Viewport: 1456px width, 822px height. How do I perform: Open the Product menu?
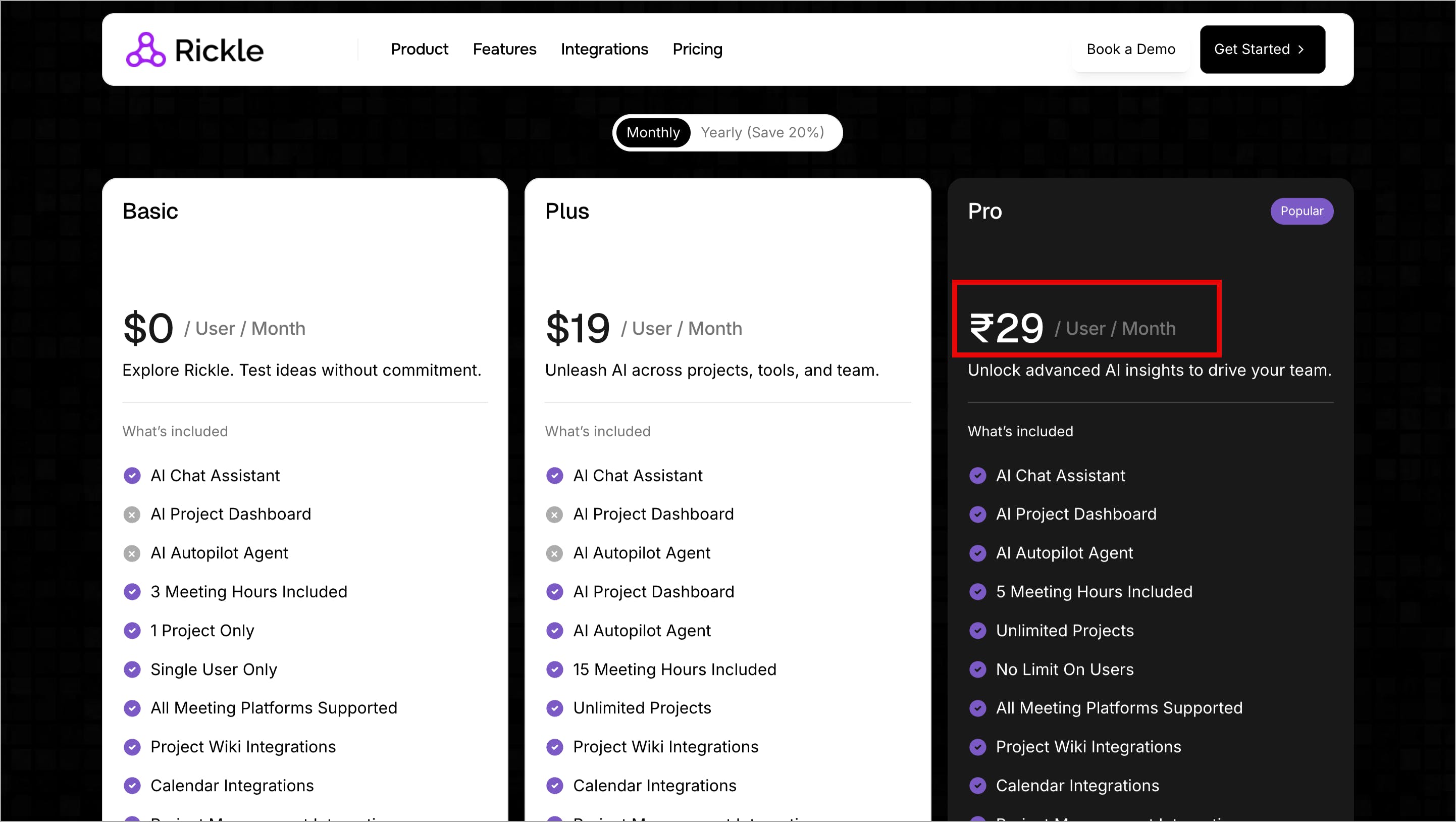coord(420,49)
